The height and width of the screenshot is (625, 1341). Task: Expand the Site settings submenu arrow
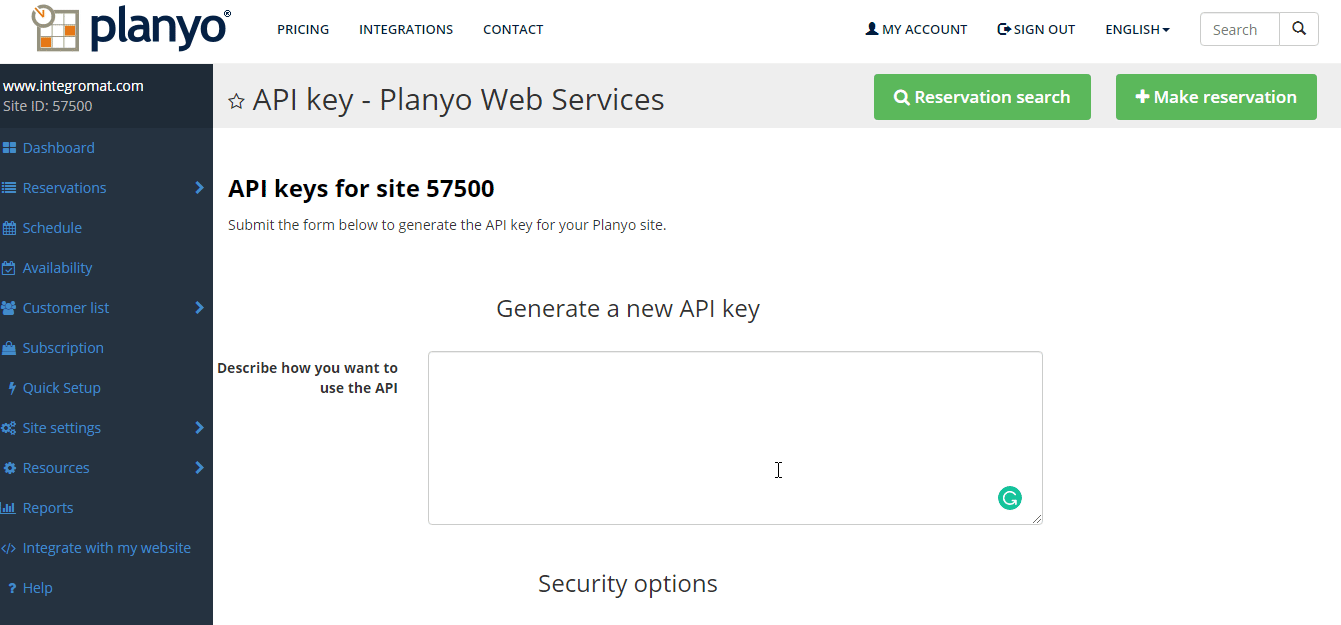point(199,428)
